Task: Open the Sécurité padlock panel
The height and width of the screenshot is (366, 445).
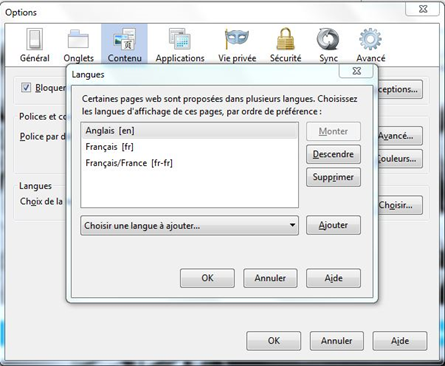Action: [x=286, y=46]
